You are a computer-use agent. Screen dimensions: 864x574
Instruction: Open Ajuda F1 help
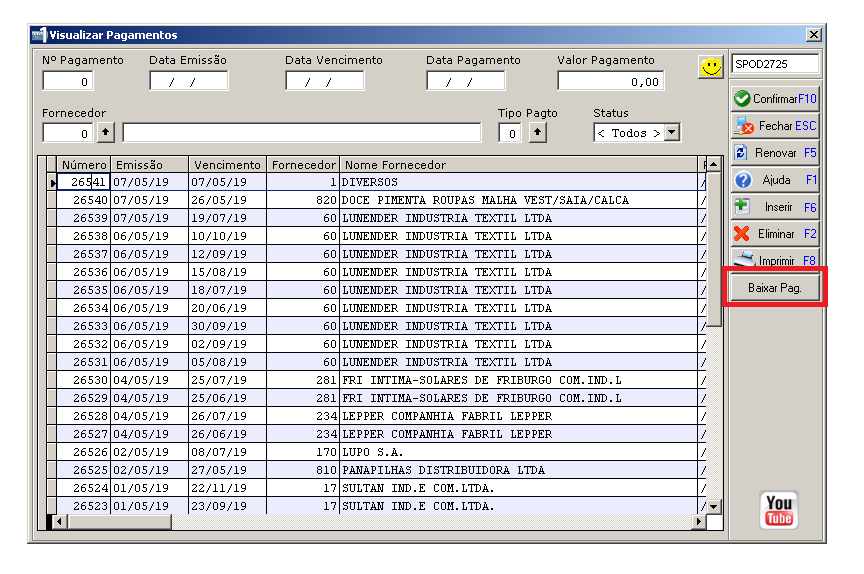coord(775,180)
